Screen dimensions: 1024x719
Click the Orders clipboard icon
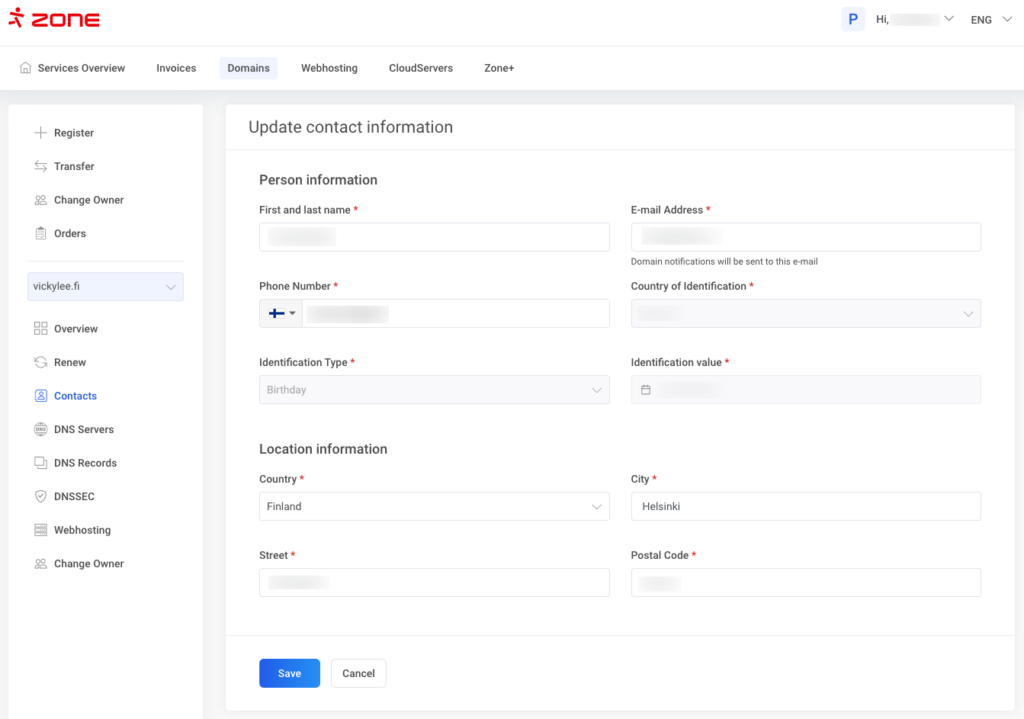(x=41, y=233)
